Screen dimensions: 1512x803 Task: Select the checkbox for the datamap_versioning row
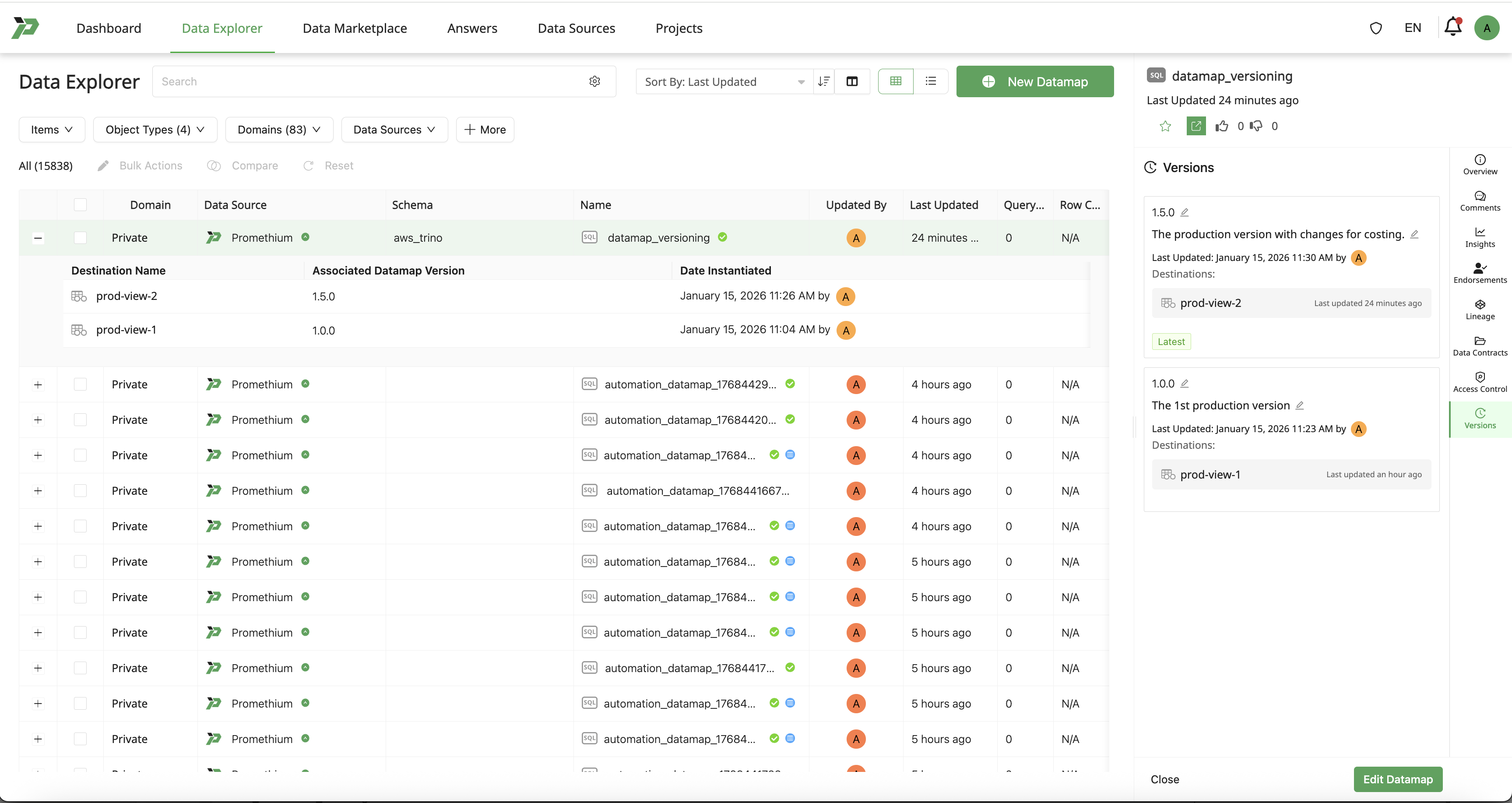pos(81,237)
